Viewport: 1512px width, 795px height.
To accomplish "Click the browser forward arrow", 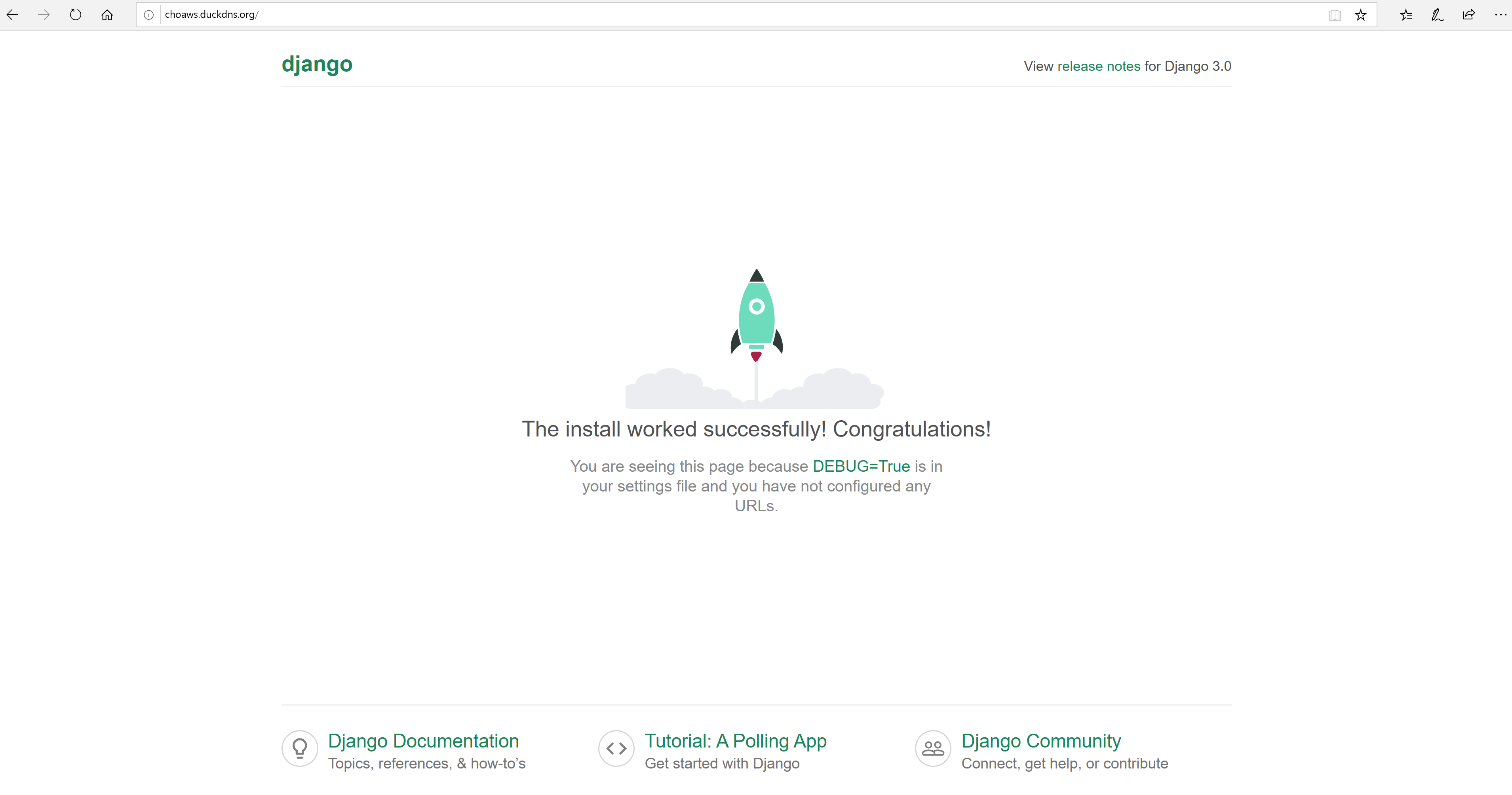I will (x=44, y=15).
